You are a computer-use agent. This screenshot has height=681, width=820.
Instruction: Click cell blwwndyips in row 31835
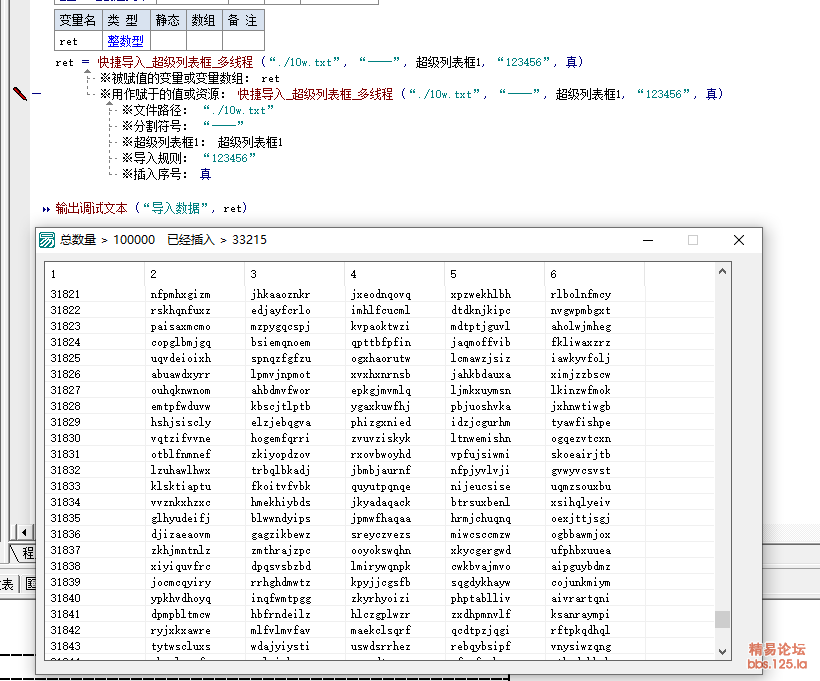click(280, 518)
